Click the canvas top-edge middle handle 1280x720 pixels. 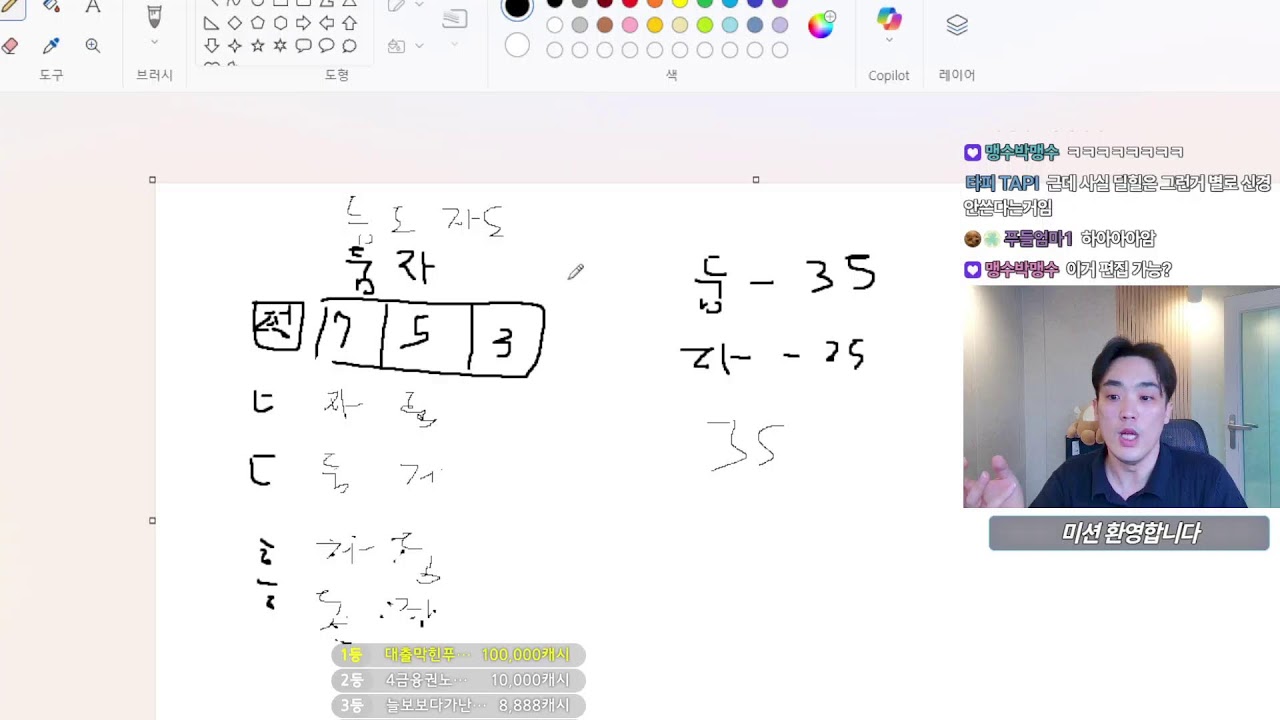[756, 180]
